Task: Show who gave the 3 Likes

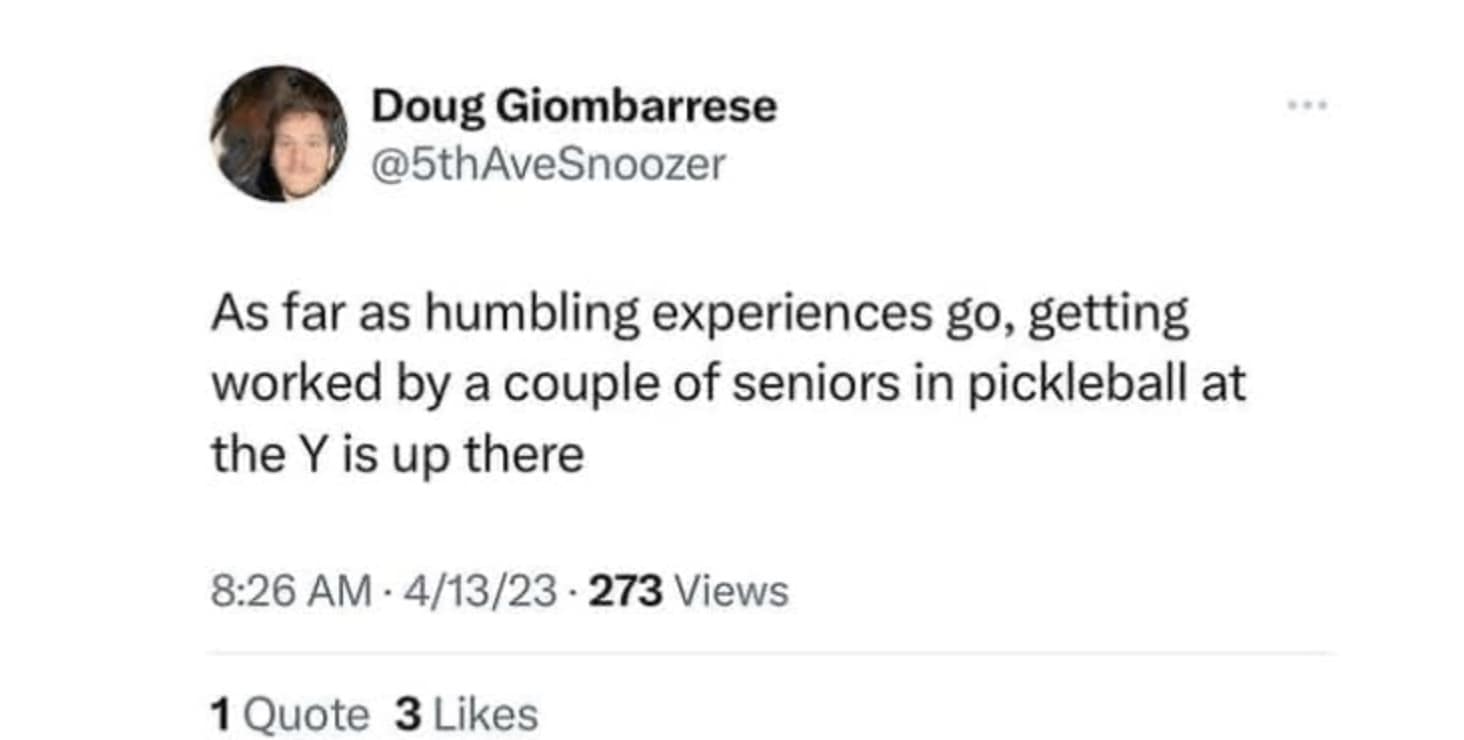Action: (466, 715)
